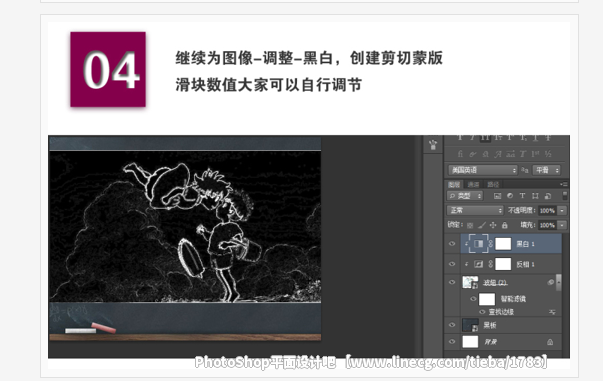Open the 平滑 anti-aliasing dropdown

click(546, 170)
